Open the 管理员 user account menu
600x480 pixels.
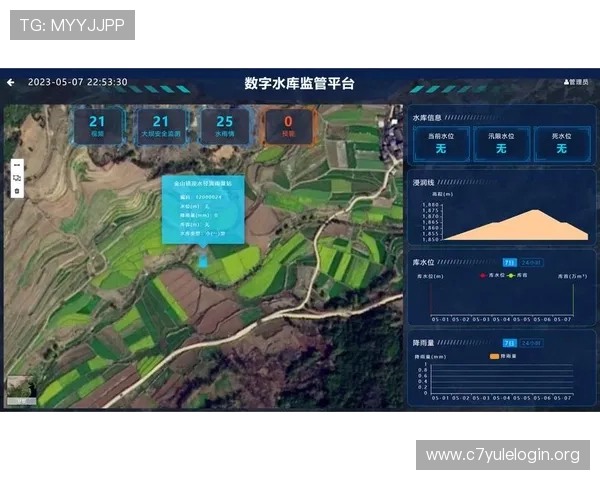click(x=576, y=82)
